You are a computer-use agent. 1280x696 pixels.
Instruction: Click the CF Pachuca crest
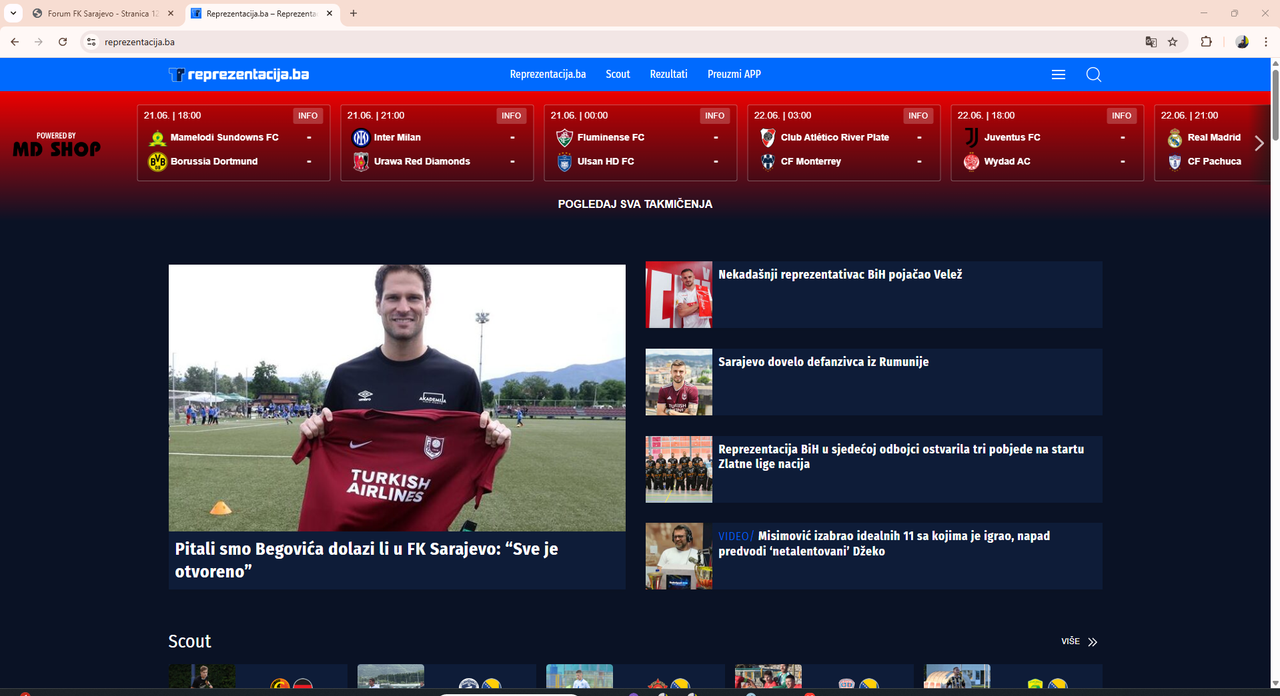1175,162
